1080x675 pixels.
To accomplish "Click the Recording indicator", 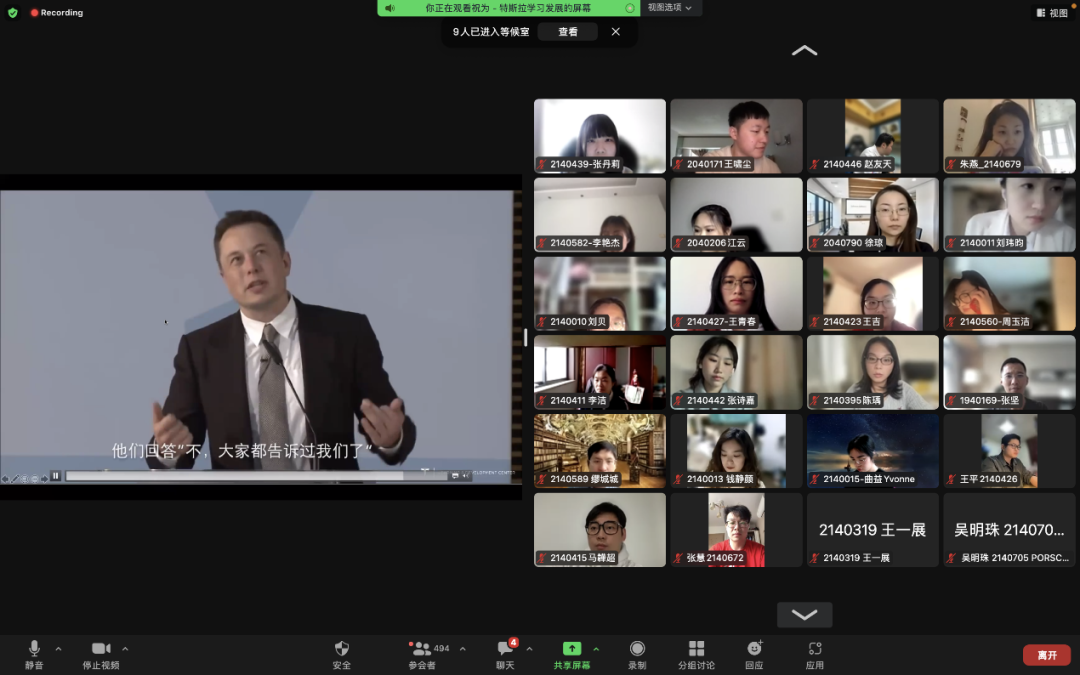I will pos(56,12).
